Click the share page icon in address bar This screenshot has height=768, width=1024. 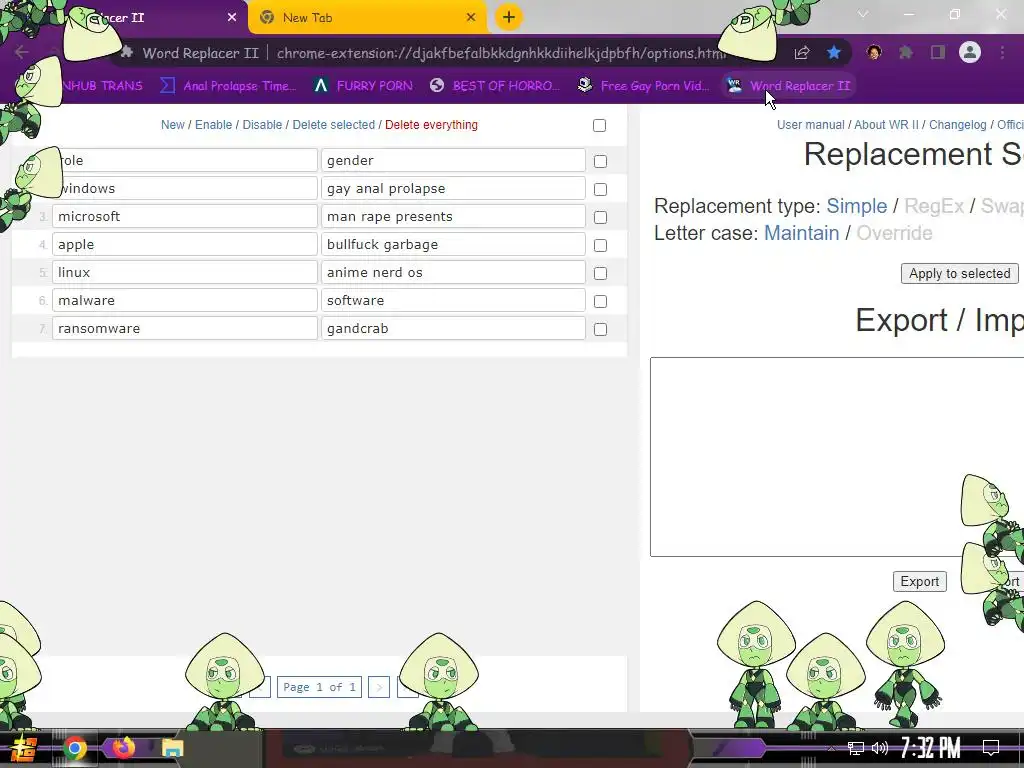pos(802,53)
